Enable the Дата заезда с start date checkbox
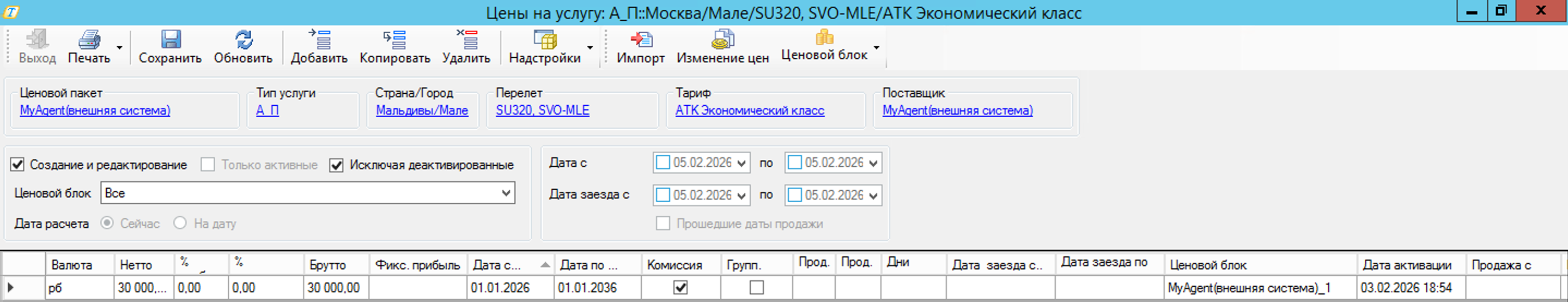This screenshot has height=302, width=1568. 663,195
